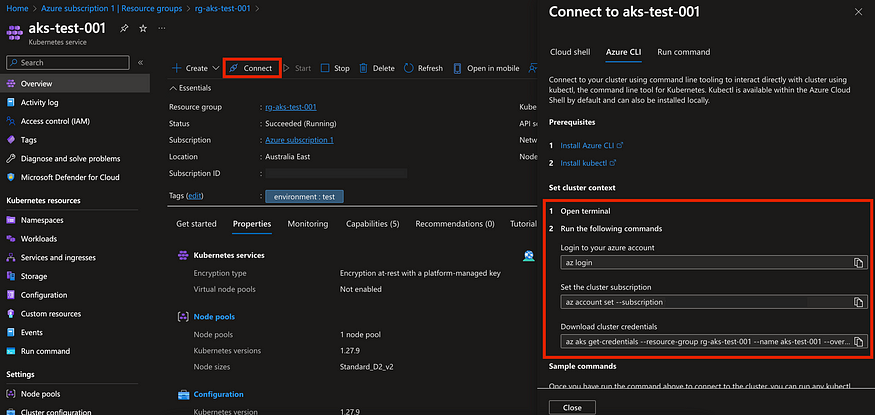875x415 pixels.
Task: Open the Configuration properties heading link
Action: (x=219, y=394)
